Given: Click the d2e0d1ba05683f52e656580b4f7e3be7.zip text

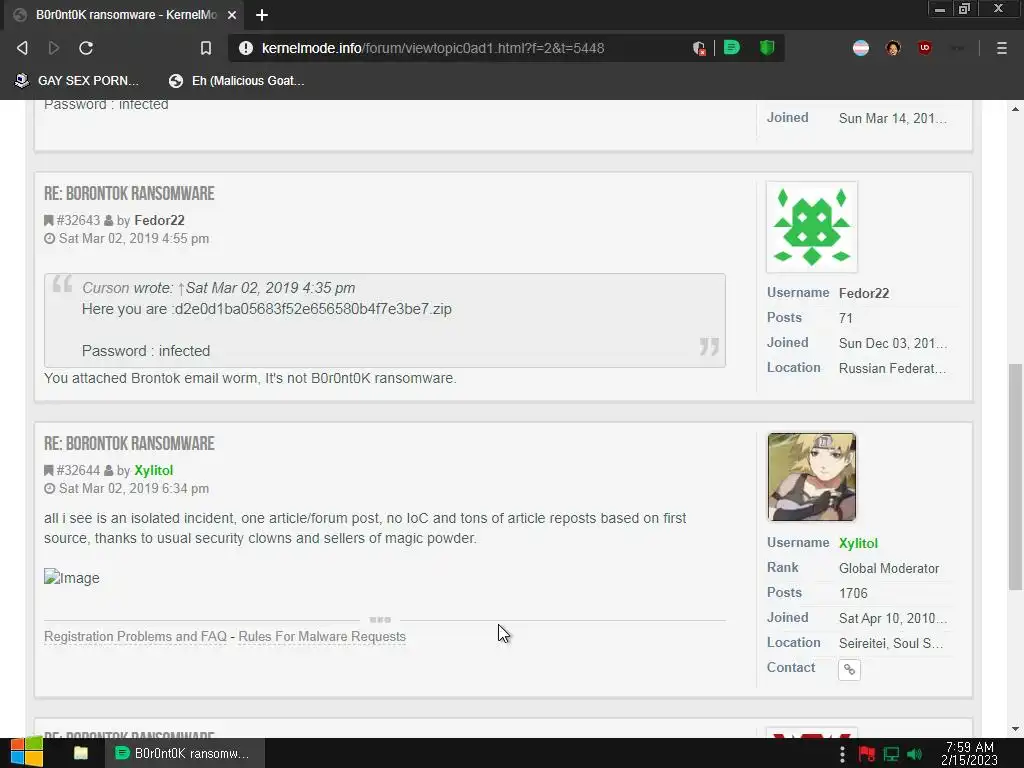Looking at the screenshot, I should pos(313,309).
